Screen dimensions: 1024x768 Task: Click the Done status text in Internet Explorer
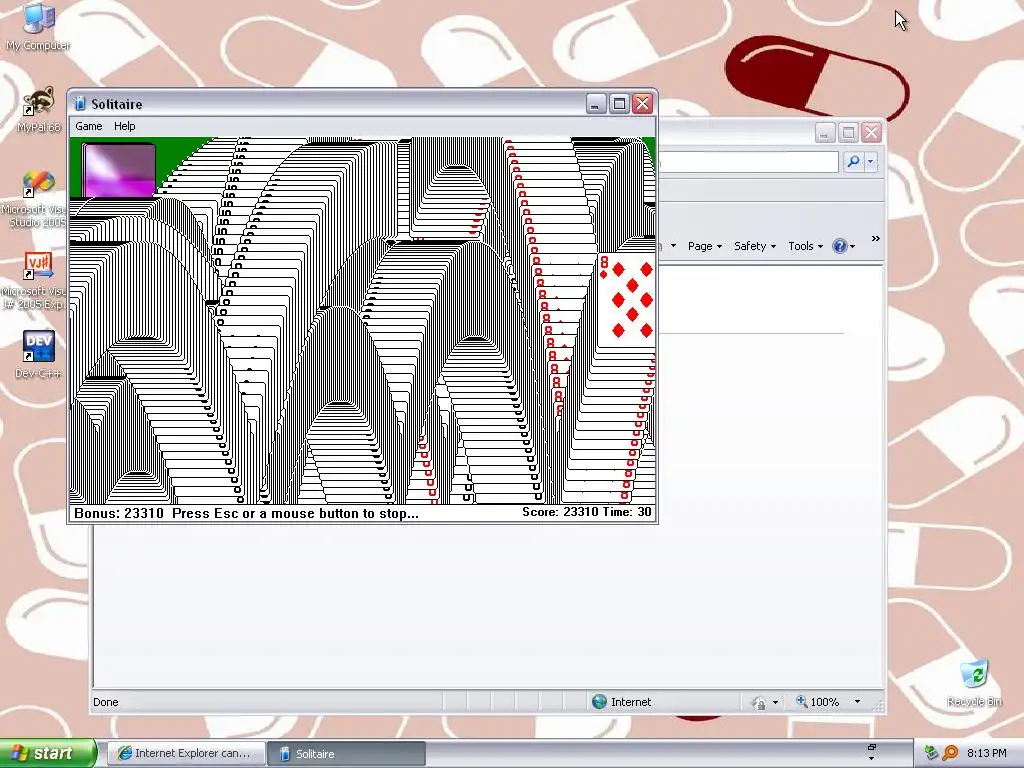106,702
